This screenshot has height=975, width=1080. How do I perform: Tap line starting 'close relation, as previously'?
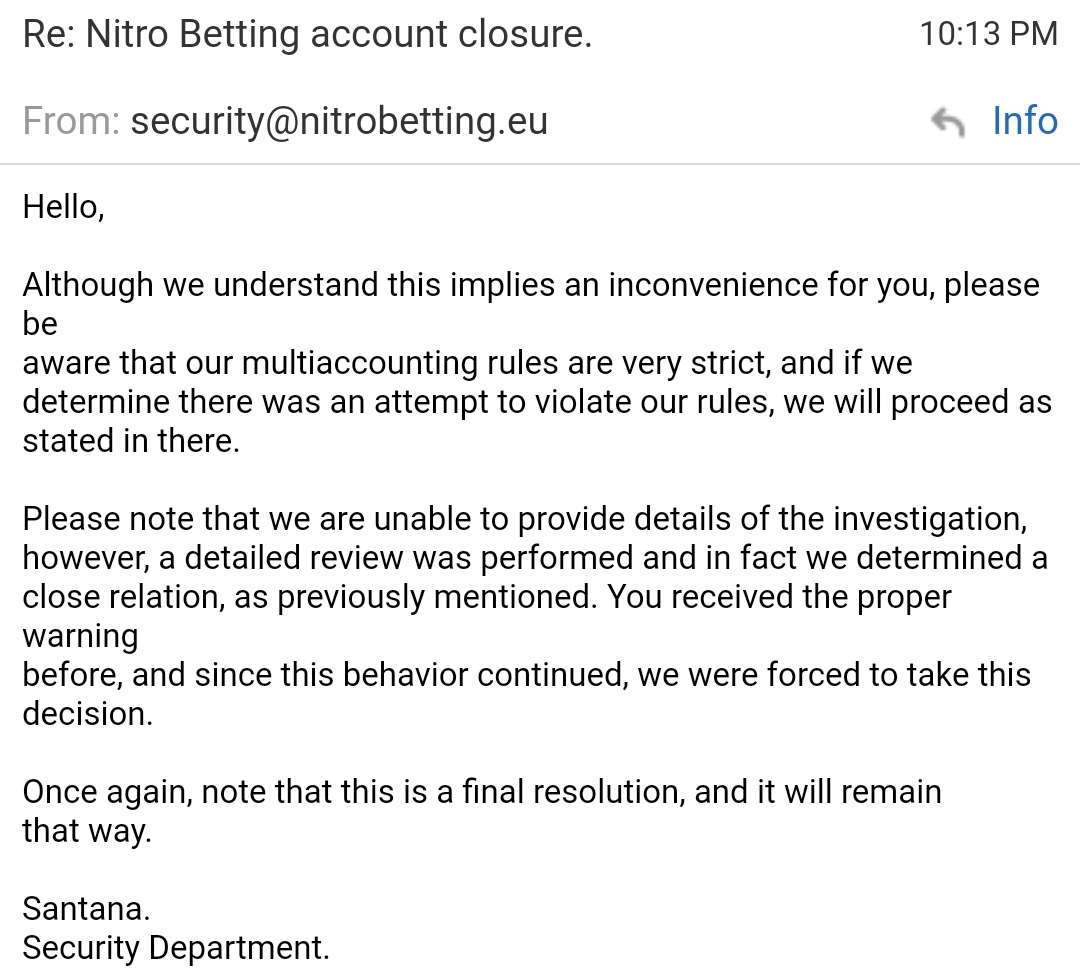pos(486,597)
